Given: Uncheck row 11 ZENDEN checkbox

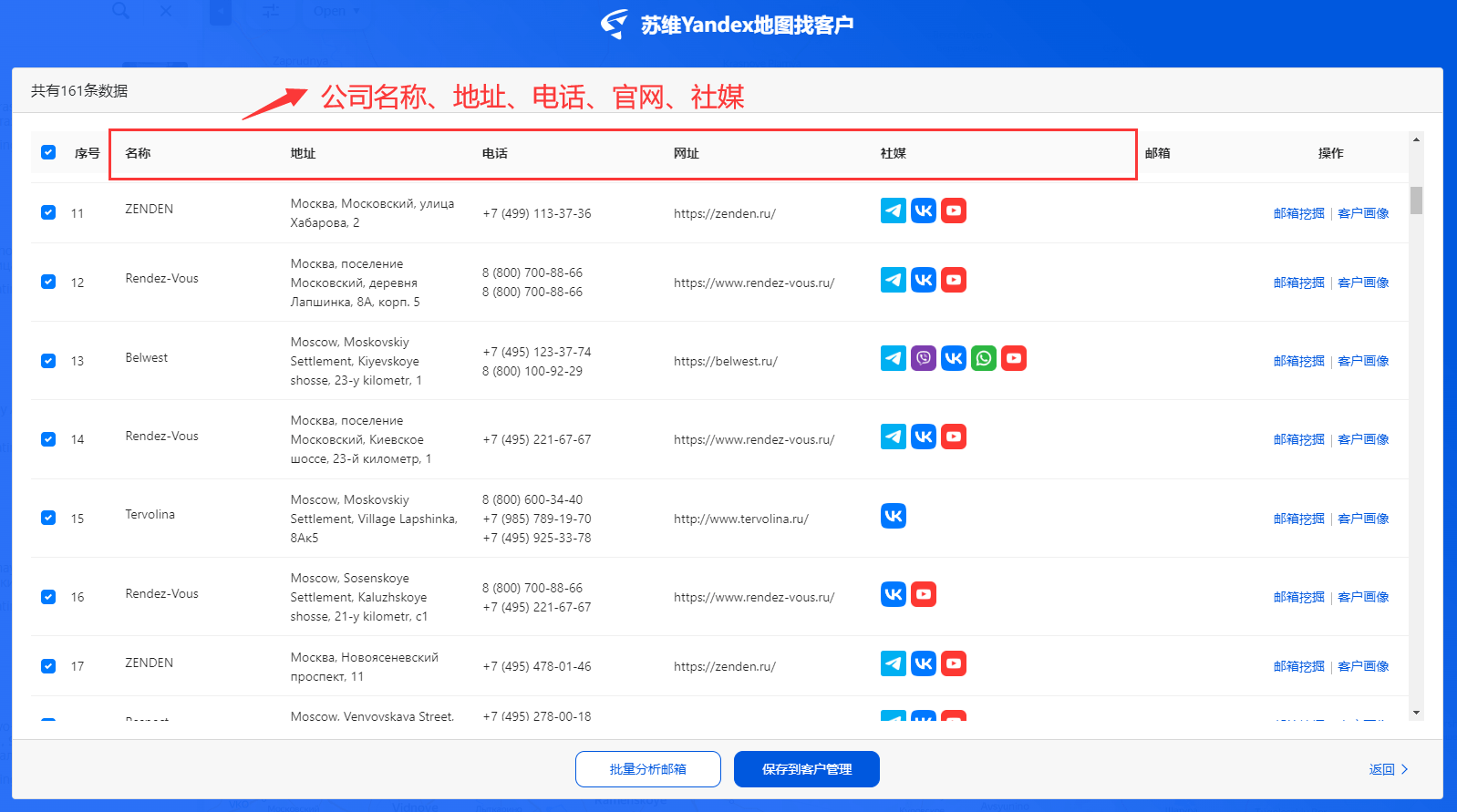Looking at the screenshot, I should [48, 212].
